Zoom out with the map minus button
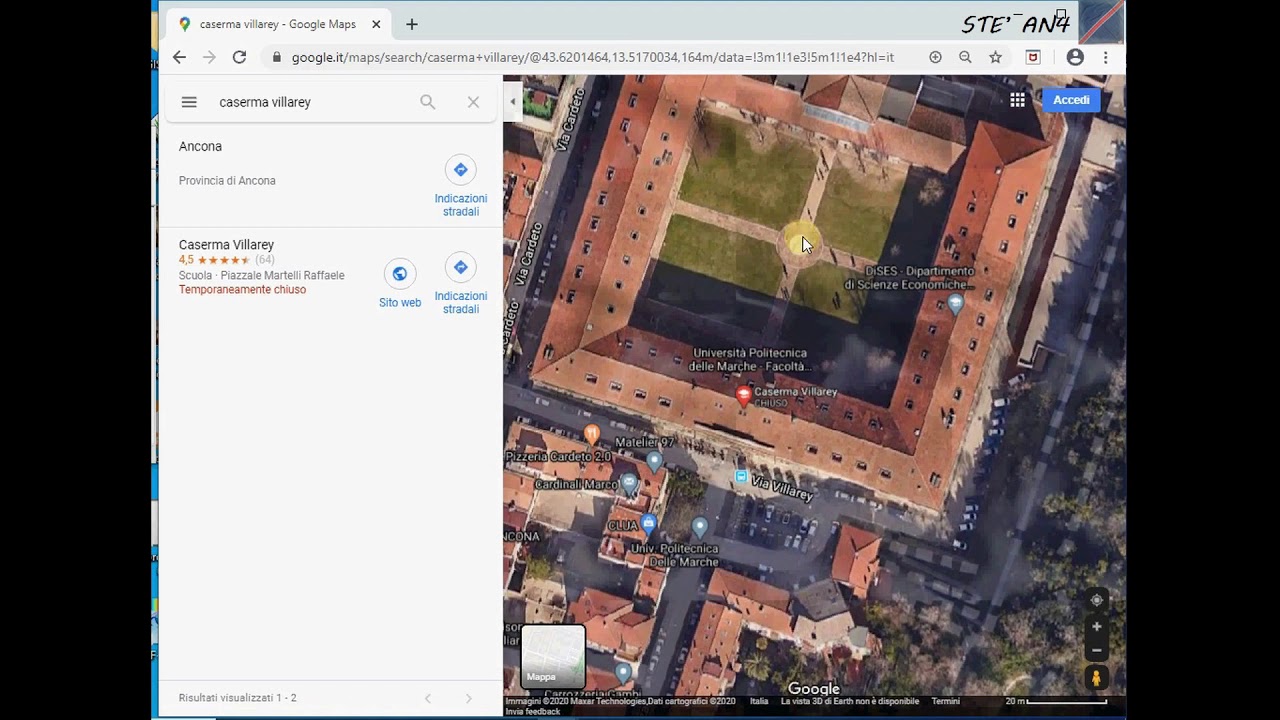 point(1096,650)
